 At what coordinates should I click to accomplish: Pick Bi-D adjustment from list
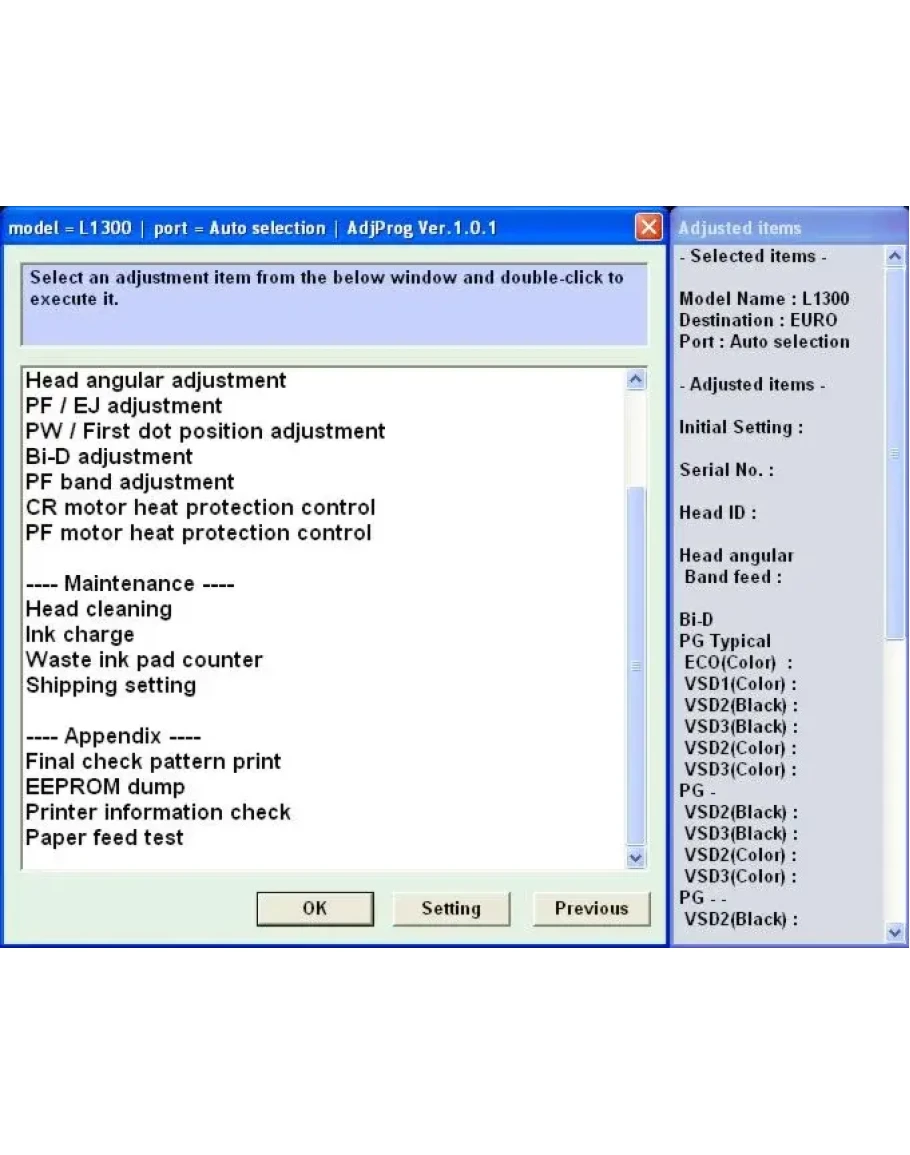coord(109,457)
